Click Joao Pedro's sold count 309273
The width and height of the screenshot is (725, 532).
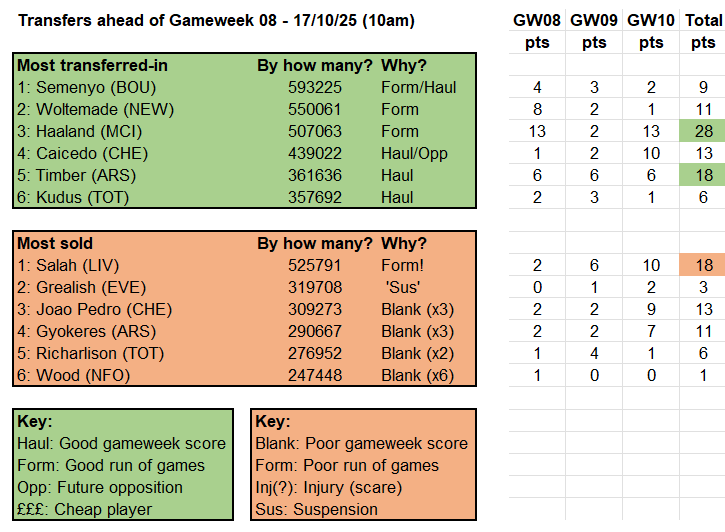tap(314, 310)
